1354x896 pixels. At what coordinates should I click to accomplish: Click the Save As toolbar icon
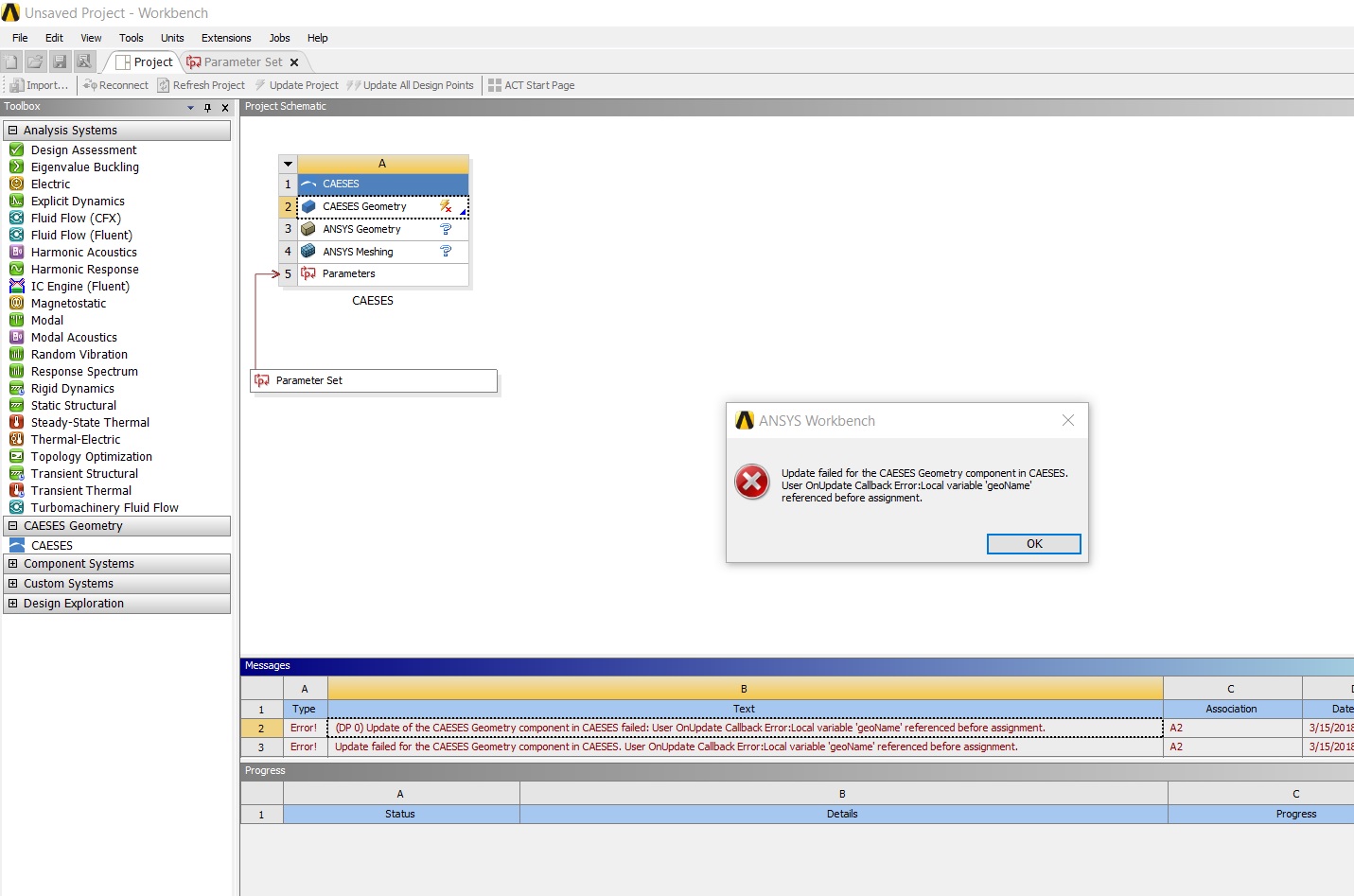click(x=84, y=61)
